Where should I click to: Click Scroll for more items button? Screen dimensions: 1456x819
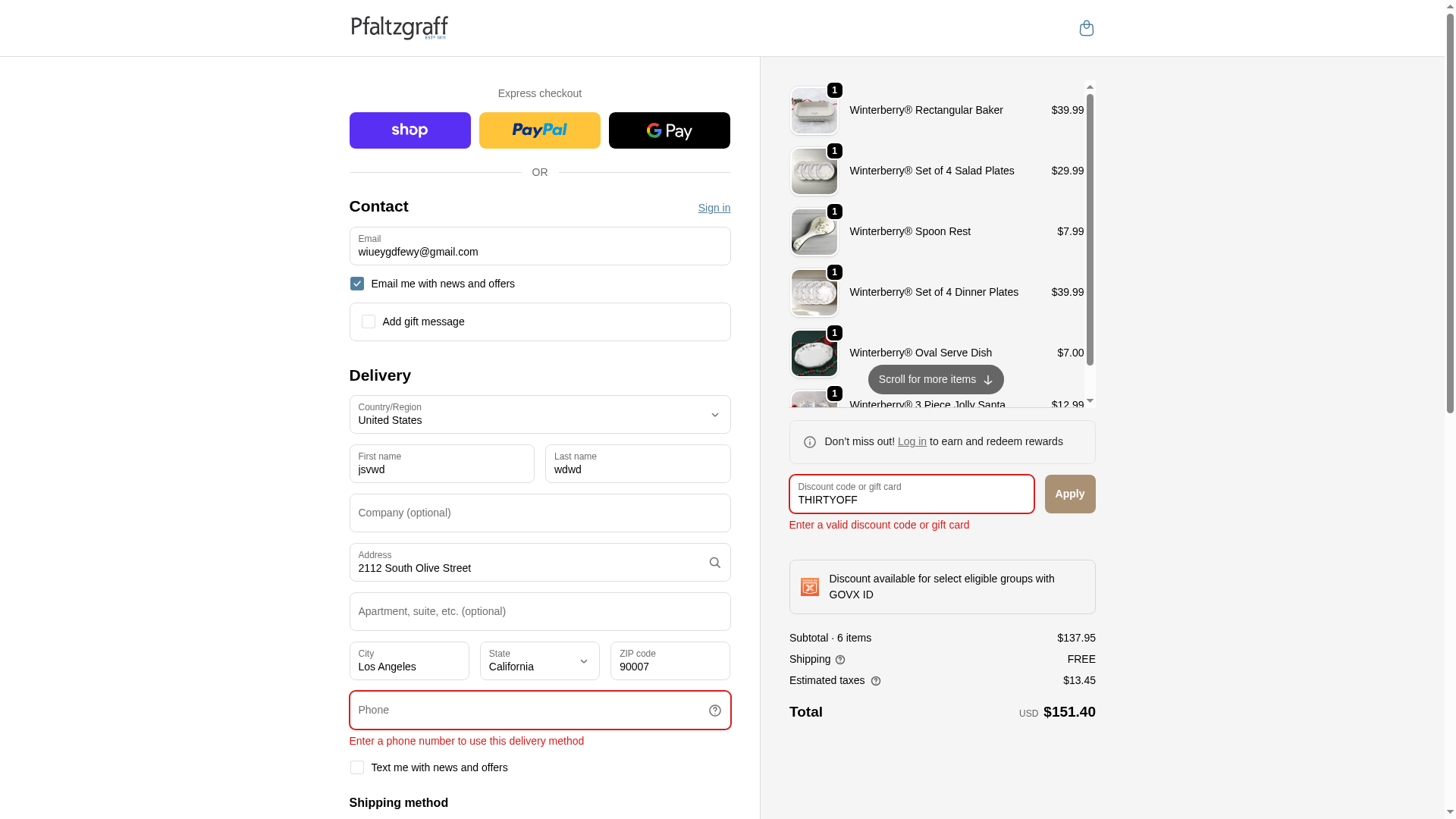(x=936, y=380)
